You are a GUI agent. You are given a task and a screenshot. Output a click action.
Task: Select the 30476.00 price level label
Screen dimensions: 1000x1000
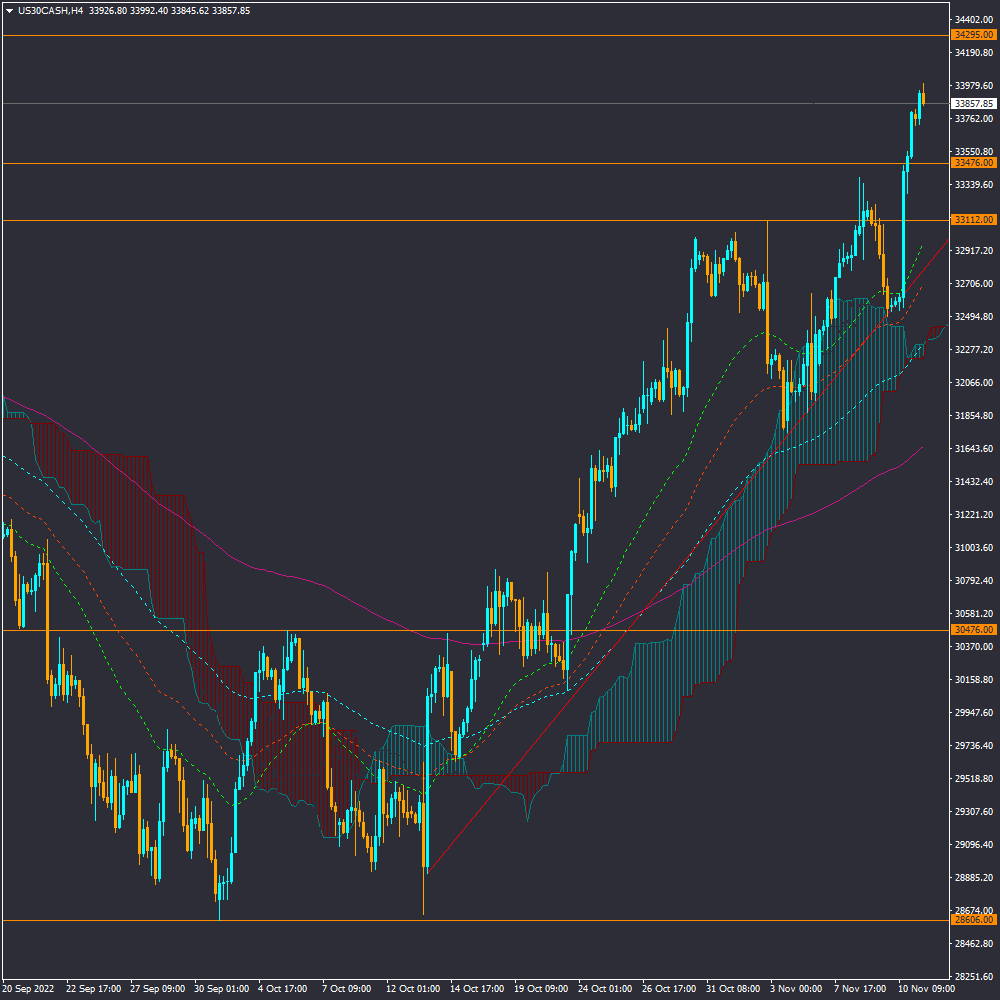pos(973,630)
